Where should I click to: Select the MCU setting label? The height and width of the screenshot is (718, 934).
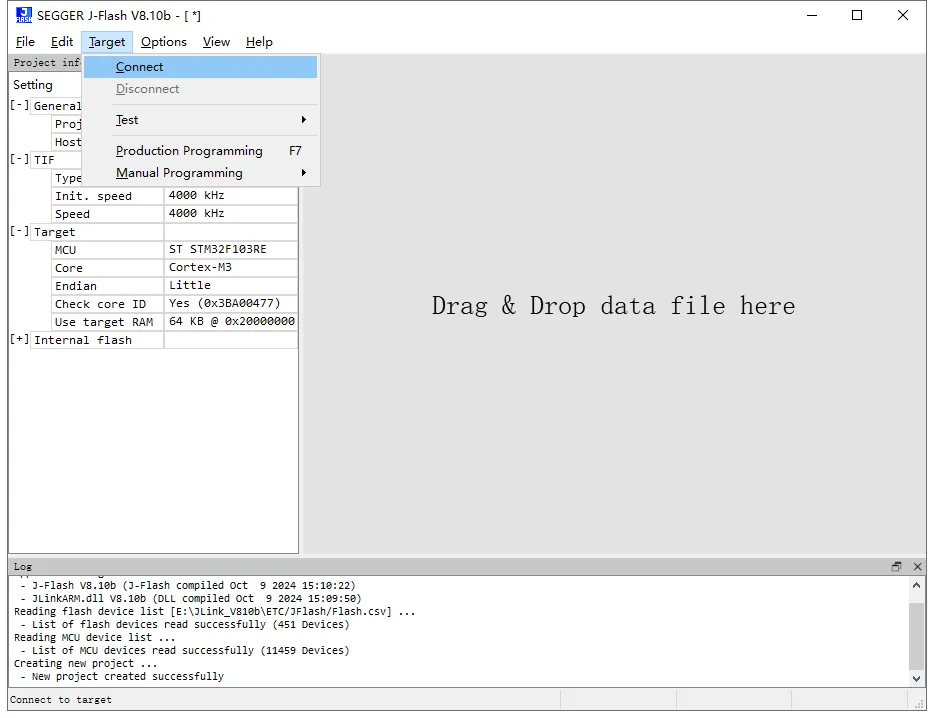click(108, 250)
